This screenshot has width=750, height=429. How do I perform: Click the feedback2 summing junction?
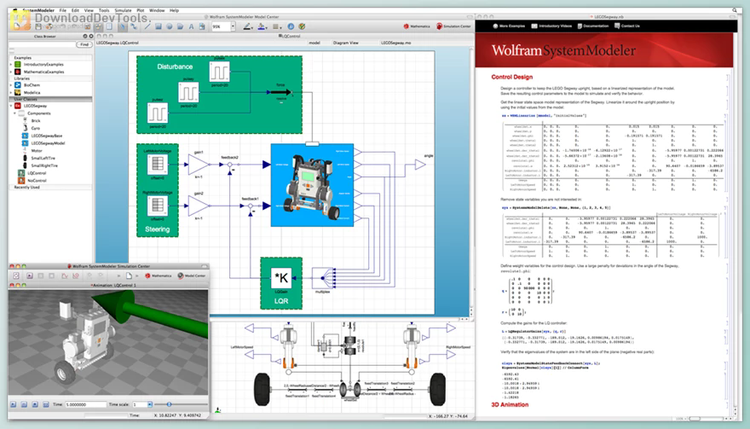pyautogui.click(x=230, y=165)
